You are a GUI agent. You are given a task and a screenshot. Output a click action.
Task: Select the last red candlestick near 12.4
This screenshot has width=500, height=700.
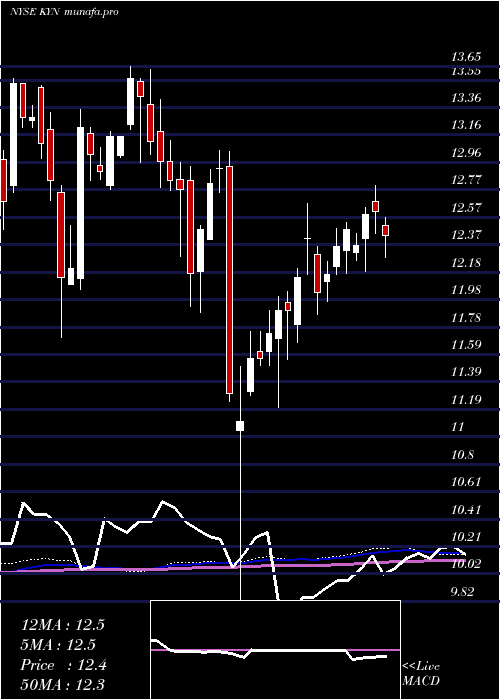[x=386, y=230]
